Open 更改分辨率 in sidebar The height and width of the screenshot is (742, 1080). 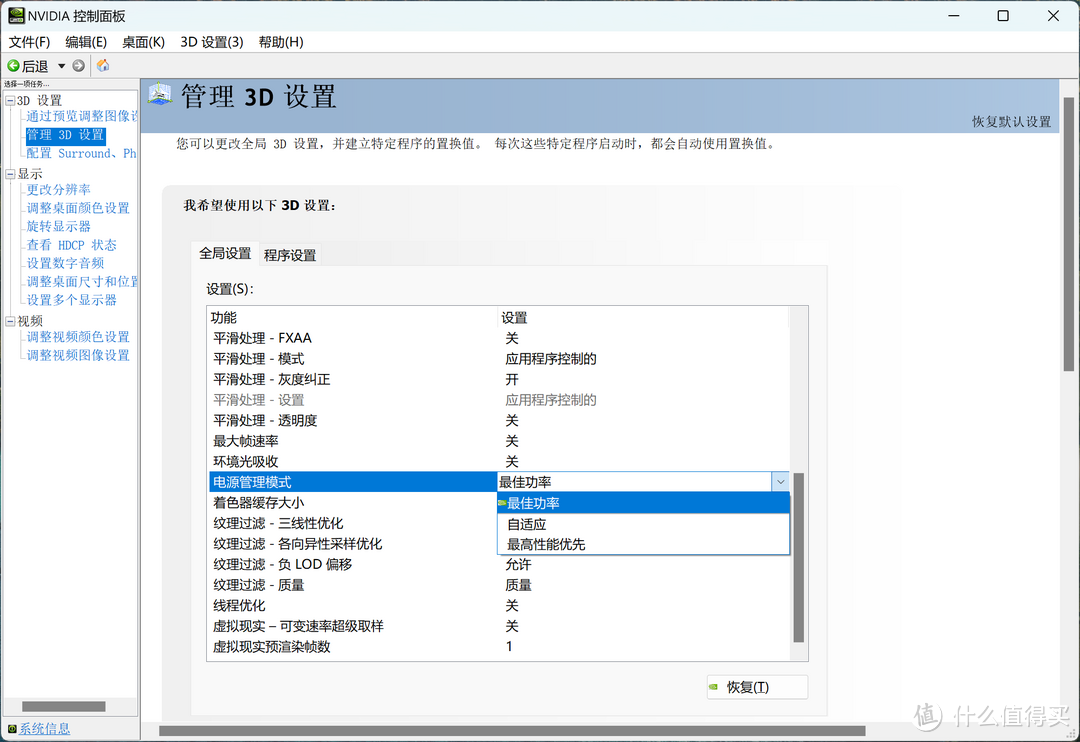tap(59, 189)
